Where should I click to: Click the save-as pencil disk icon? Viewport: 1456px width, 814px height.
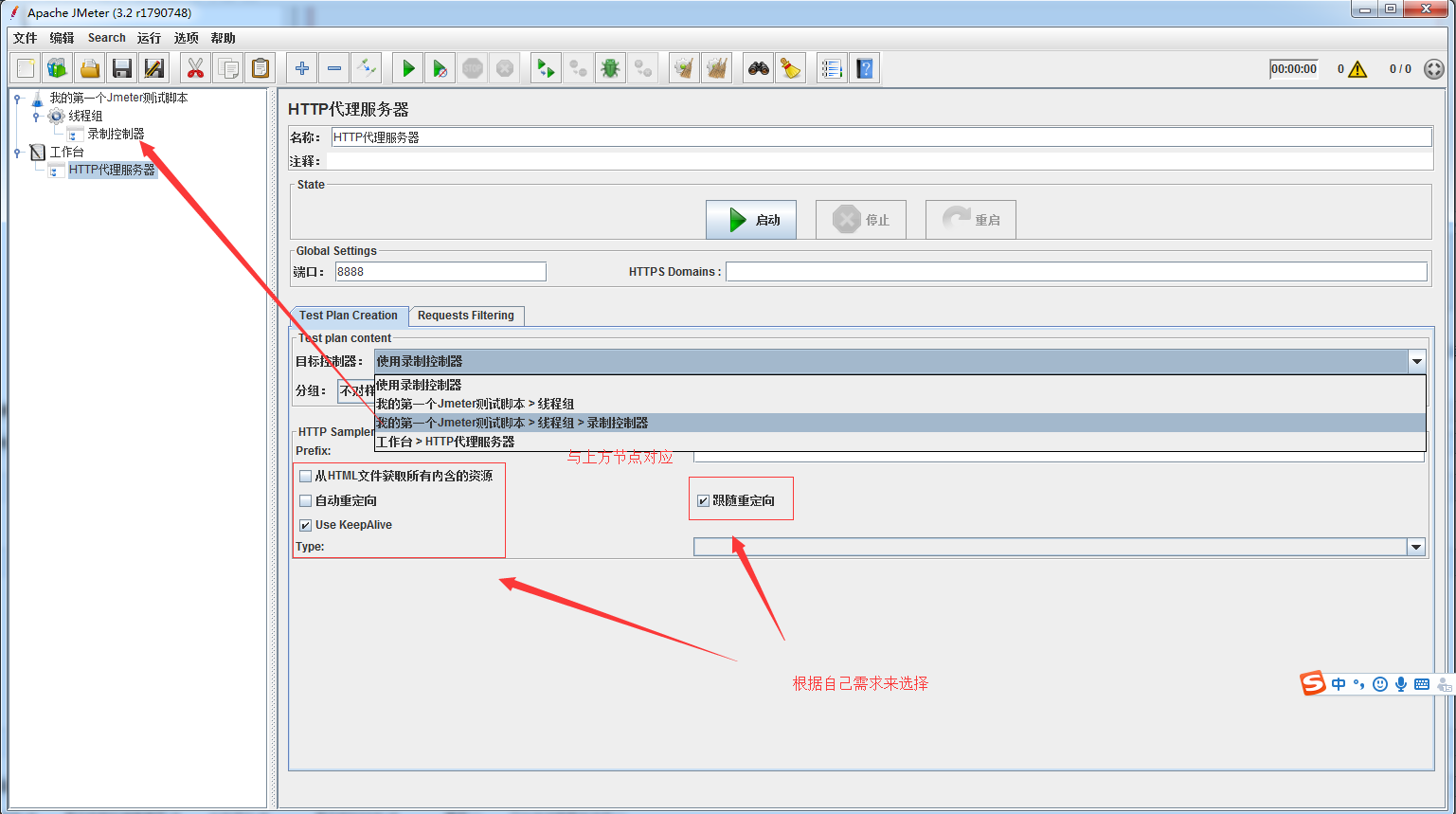pos(154,68)
